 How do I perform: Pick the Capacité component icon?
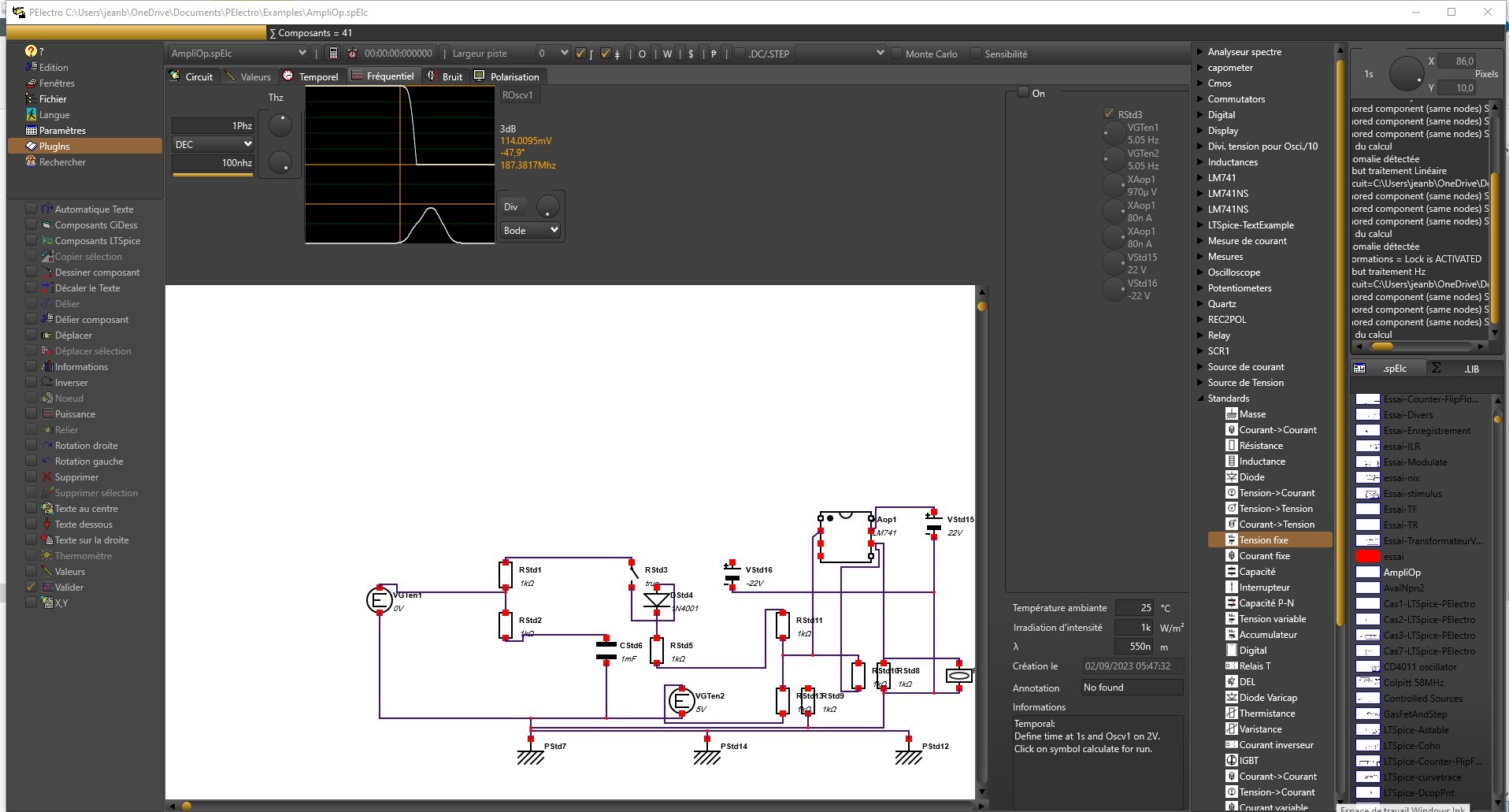(1232, 572)
